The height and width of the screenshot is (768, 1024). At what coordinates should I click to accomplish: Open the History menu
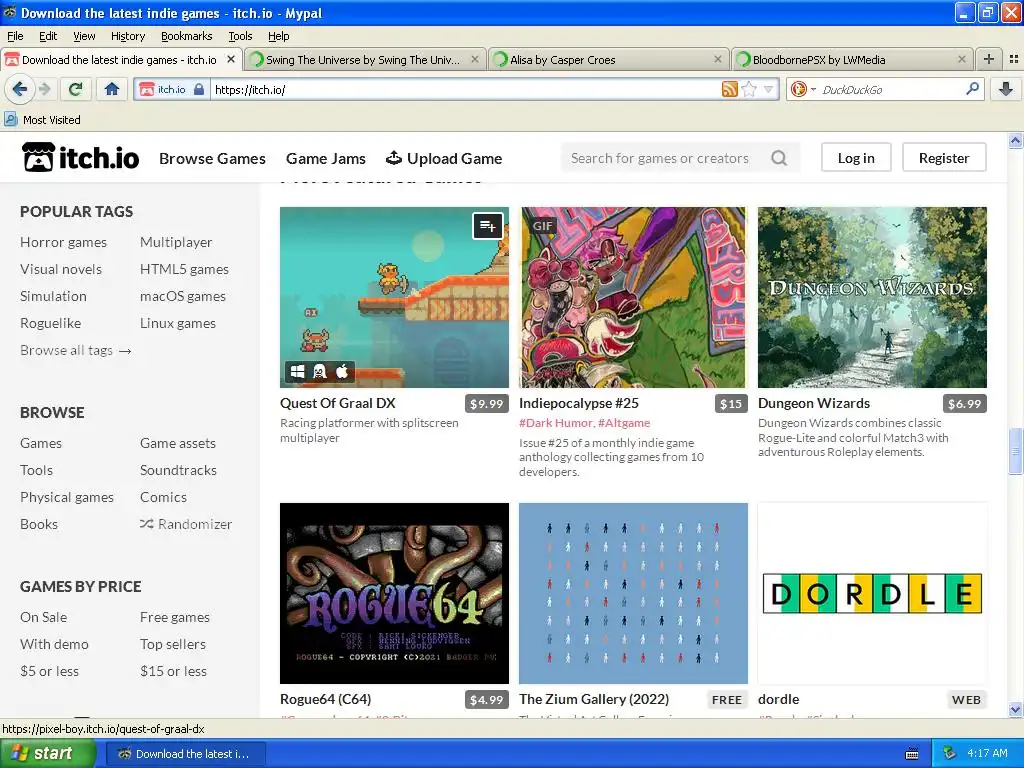tap(127, 36)
